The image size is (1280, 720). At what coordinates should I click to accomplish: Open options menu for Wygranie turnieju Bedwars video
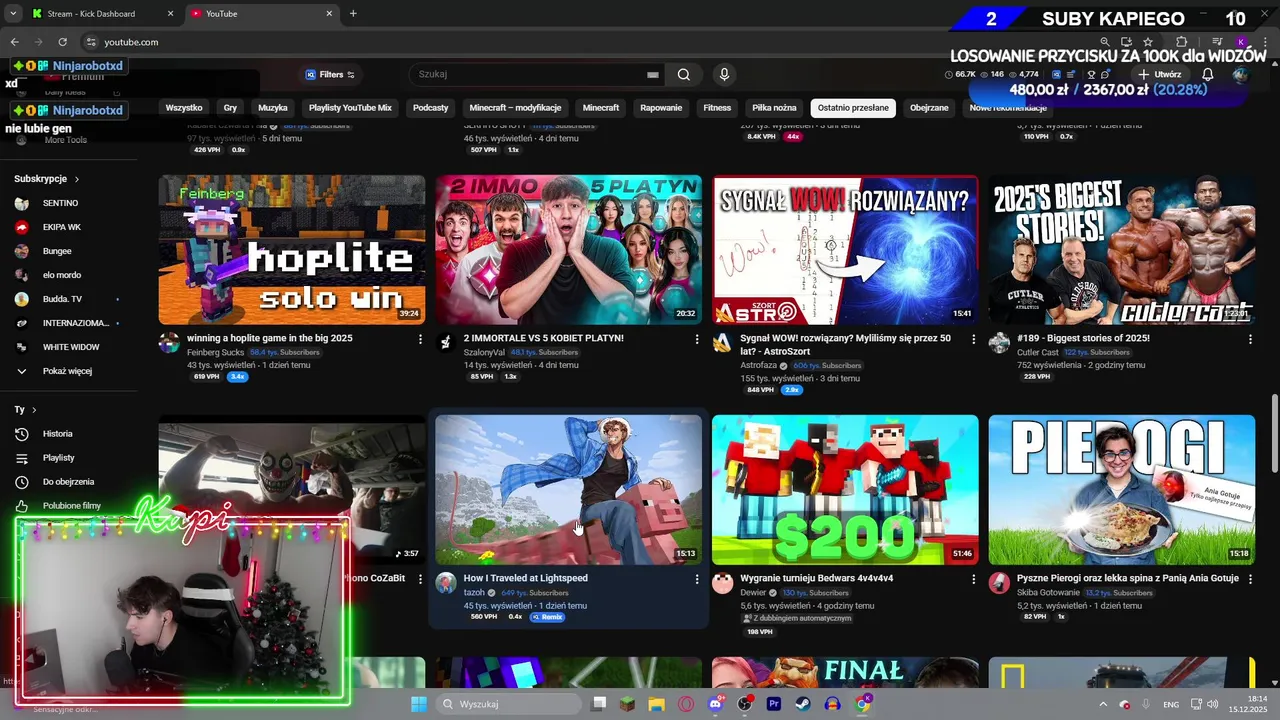[x=974, y=579]
